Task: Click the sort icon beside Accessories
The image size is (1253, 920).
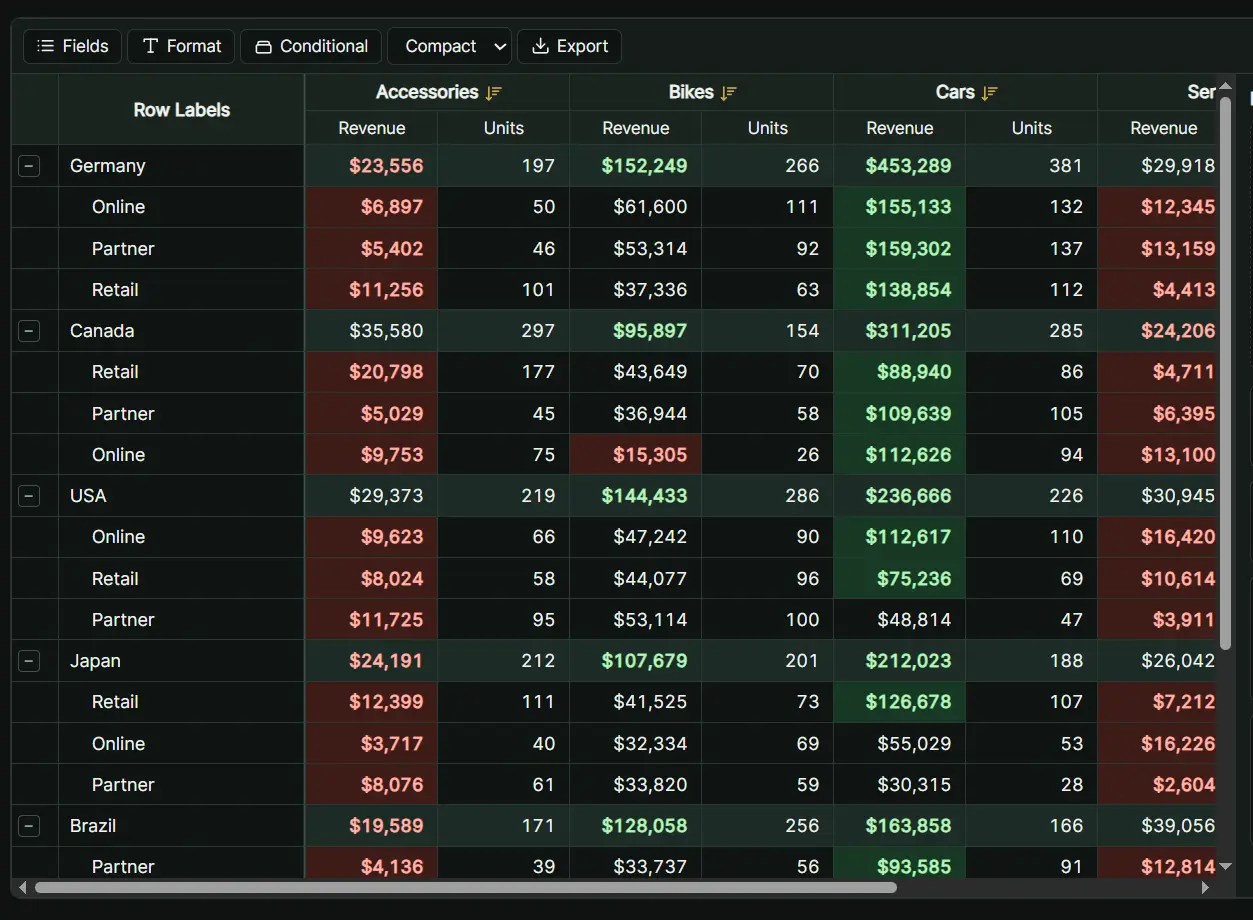Action: (493, 93)
